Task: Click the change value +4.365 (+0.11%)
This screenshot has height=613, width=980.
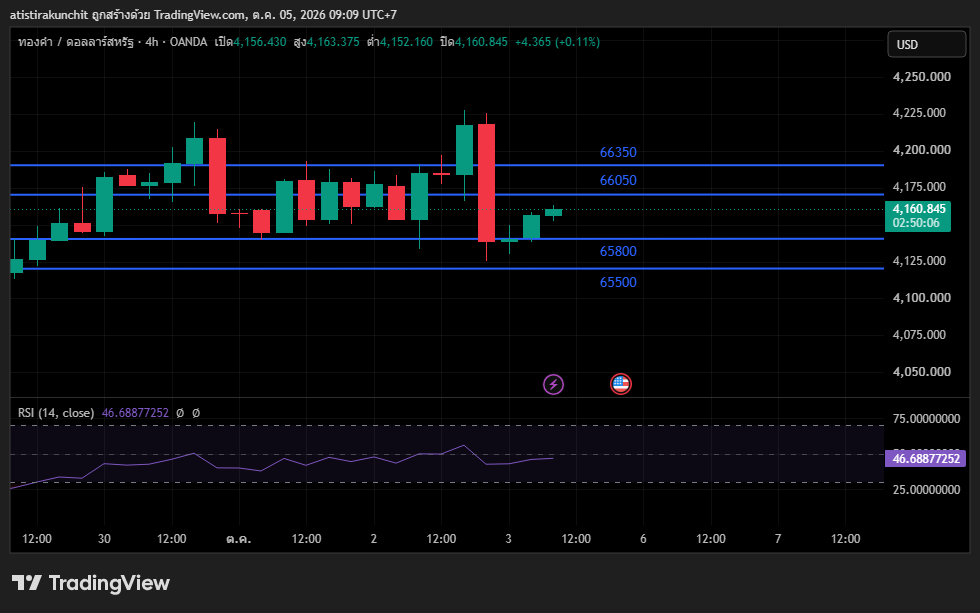Action: point(558,42)
